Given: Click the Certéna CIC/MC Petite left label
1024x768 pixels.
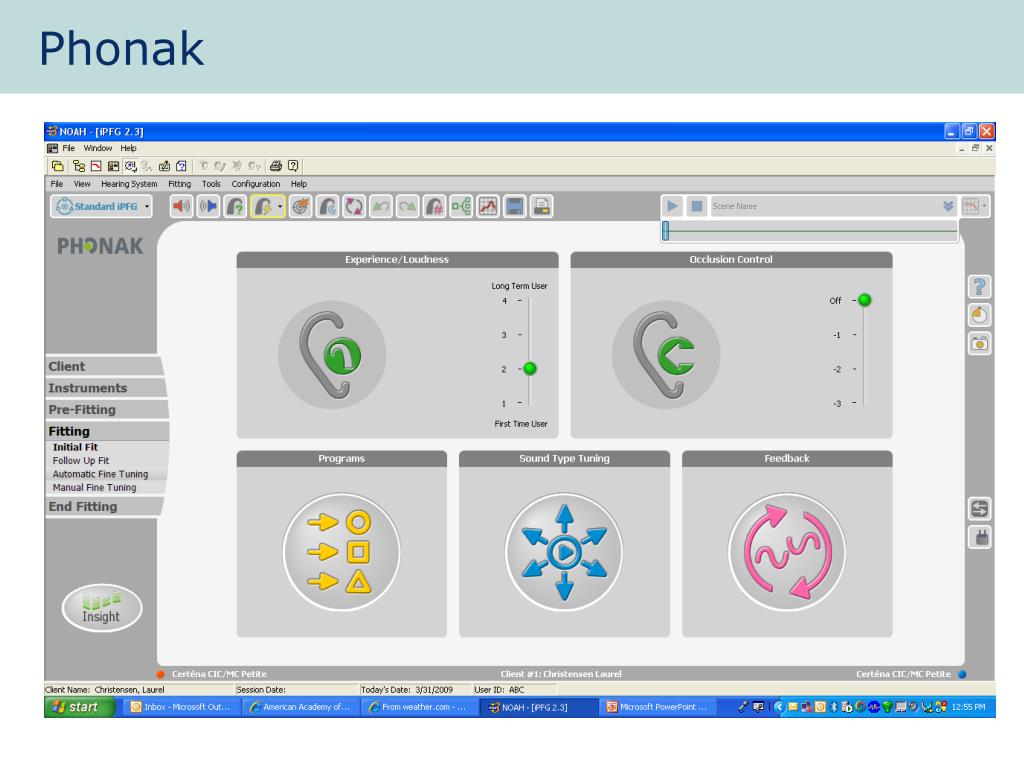Looking at the screenshot, I should (219, 674).
